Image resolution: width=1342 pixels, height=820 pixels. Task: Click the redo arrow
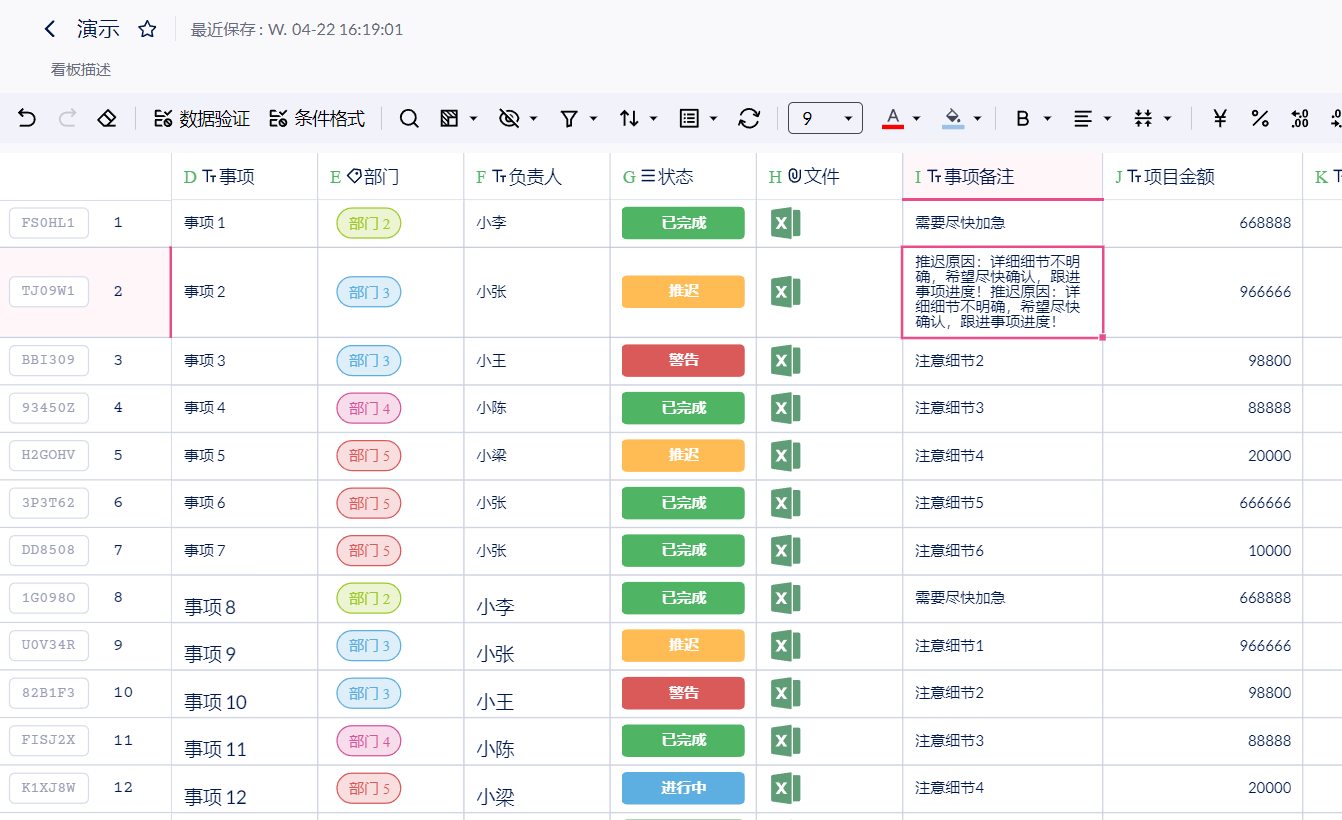[68, 118]
